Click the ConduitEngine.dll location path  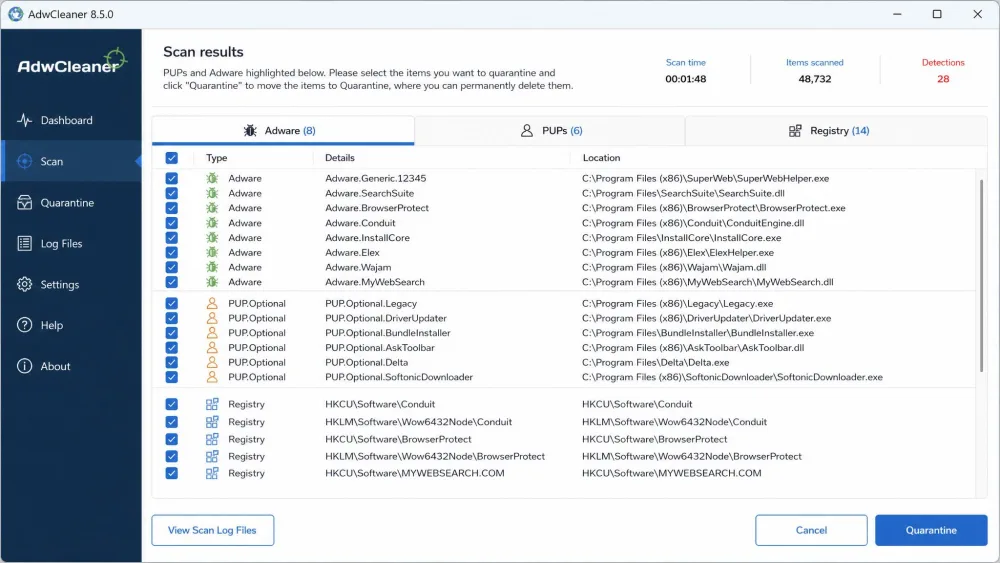[693, 223]
